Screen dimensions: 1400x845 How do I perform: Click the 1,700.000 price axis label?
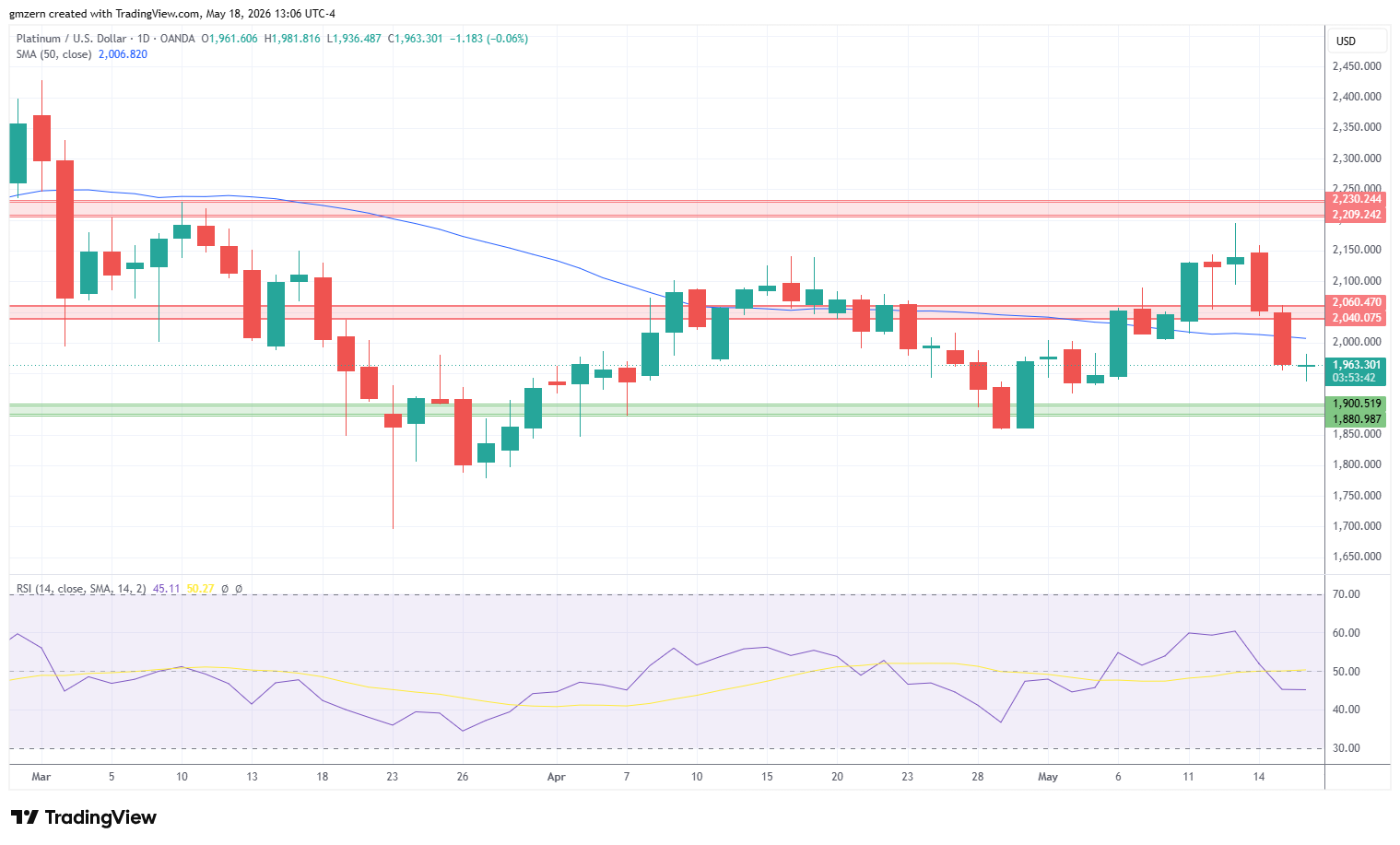[x=1357, y=526]
